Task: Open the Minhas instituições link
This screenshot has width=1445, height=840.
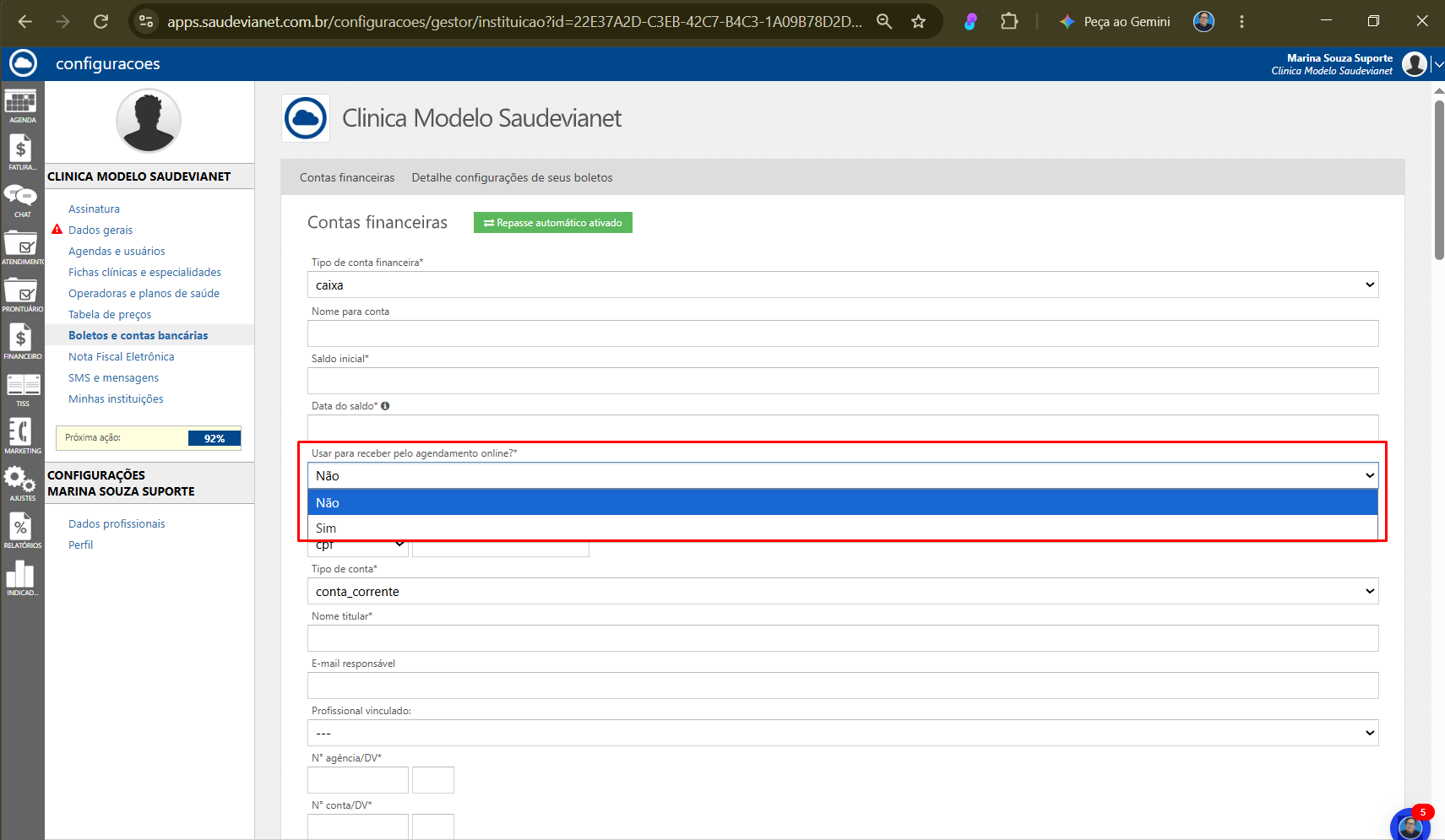Action: [116, 399]
